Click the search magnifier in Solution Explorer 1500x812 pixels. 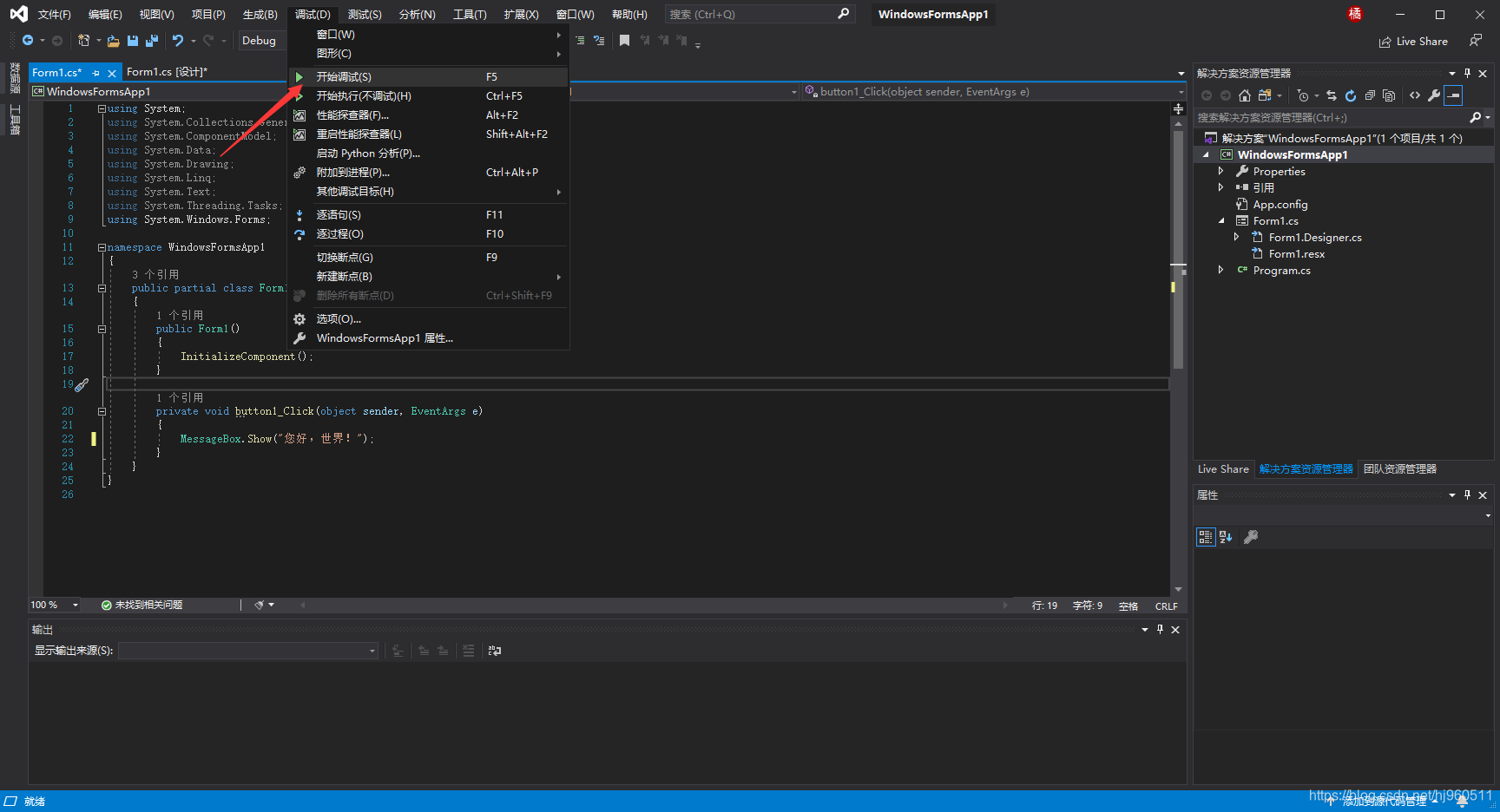[1475, 117]
